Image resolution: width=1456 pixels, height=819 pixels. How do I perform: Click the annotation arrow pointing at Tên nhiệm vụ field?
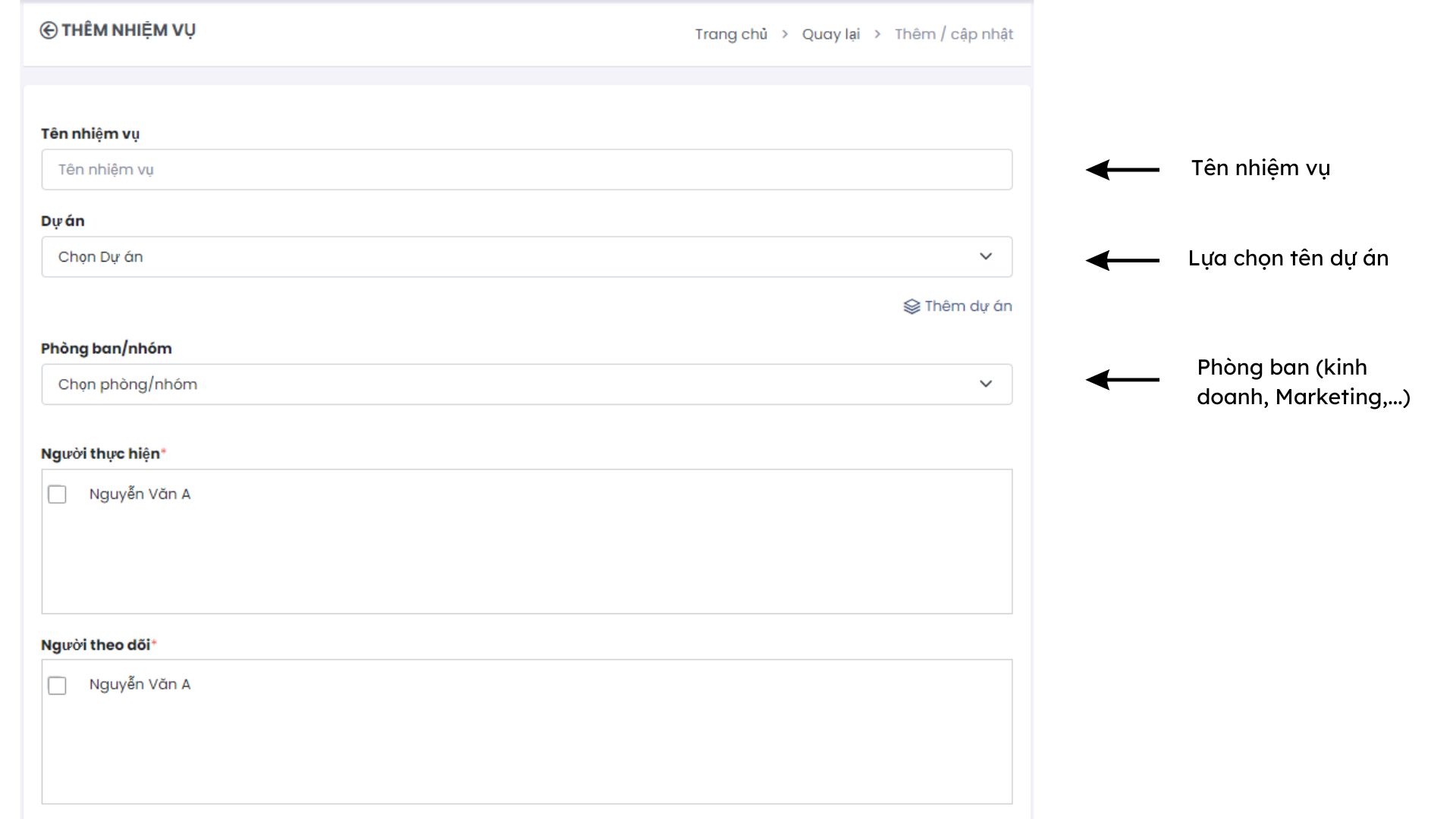coord(1122,169)
